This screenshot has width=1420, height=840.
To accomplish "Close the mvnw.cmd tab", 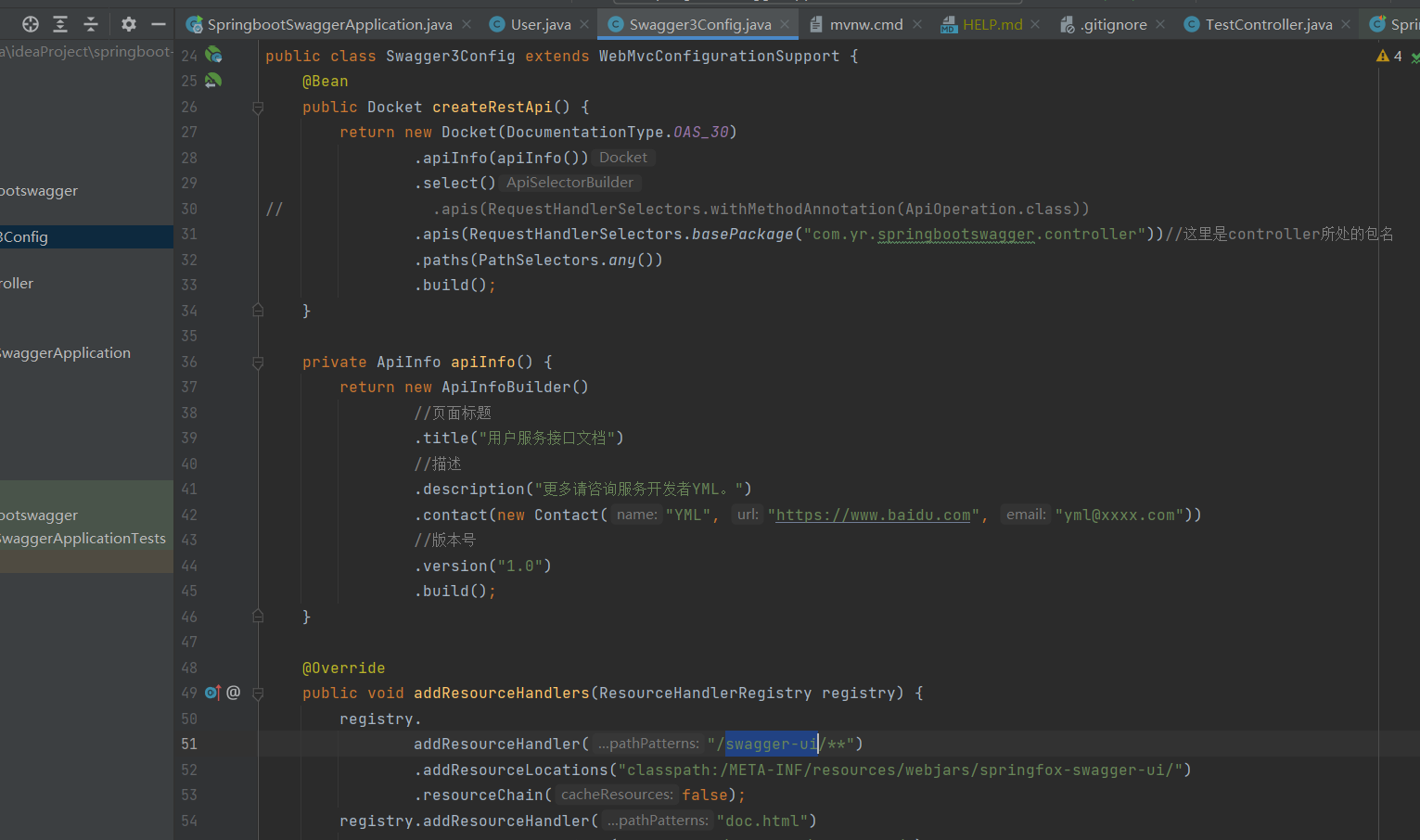I will tap(917, 24).
